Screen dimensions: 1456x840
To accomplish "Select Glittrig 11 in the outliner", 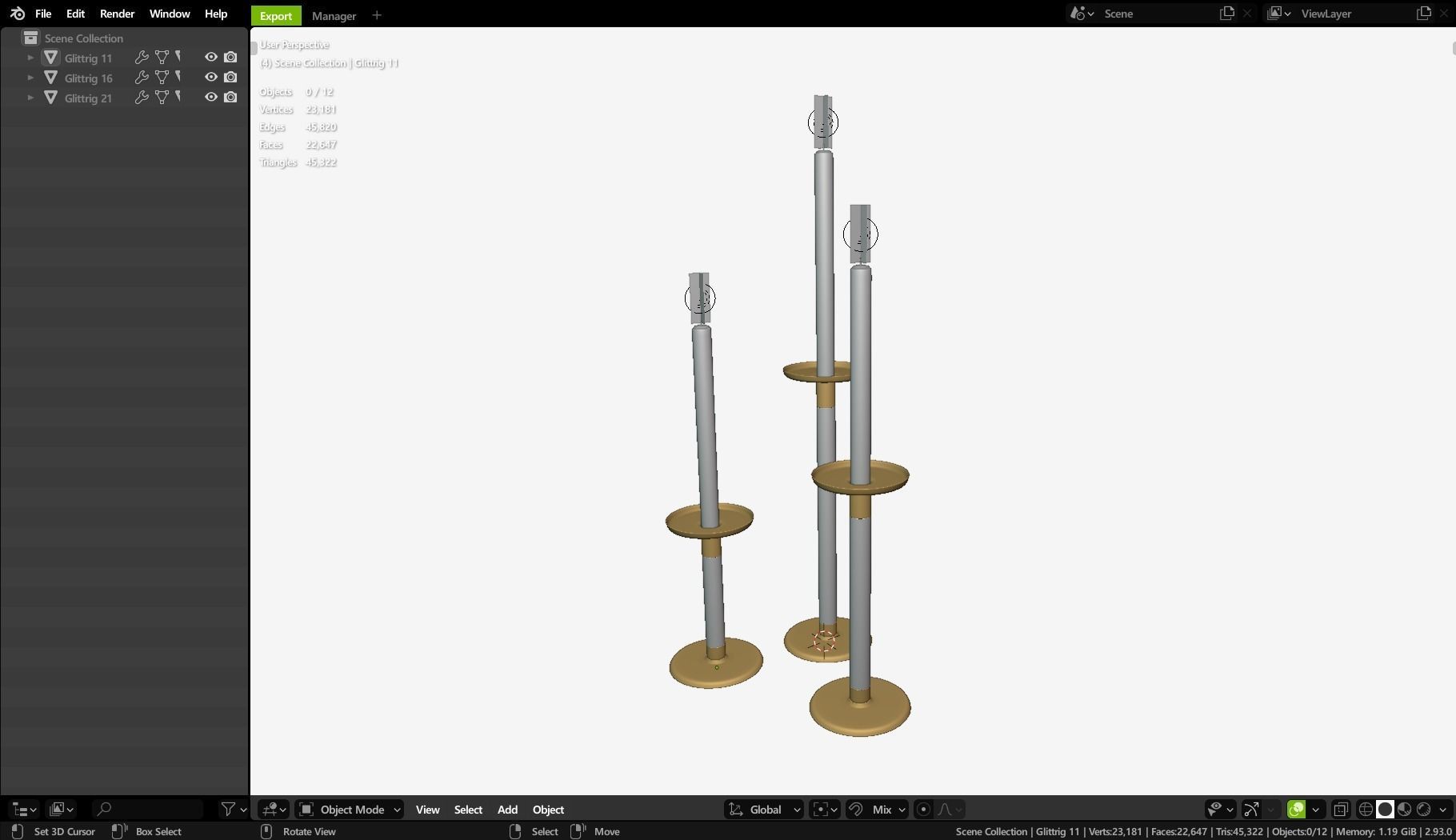I will [x=88, y=58].
